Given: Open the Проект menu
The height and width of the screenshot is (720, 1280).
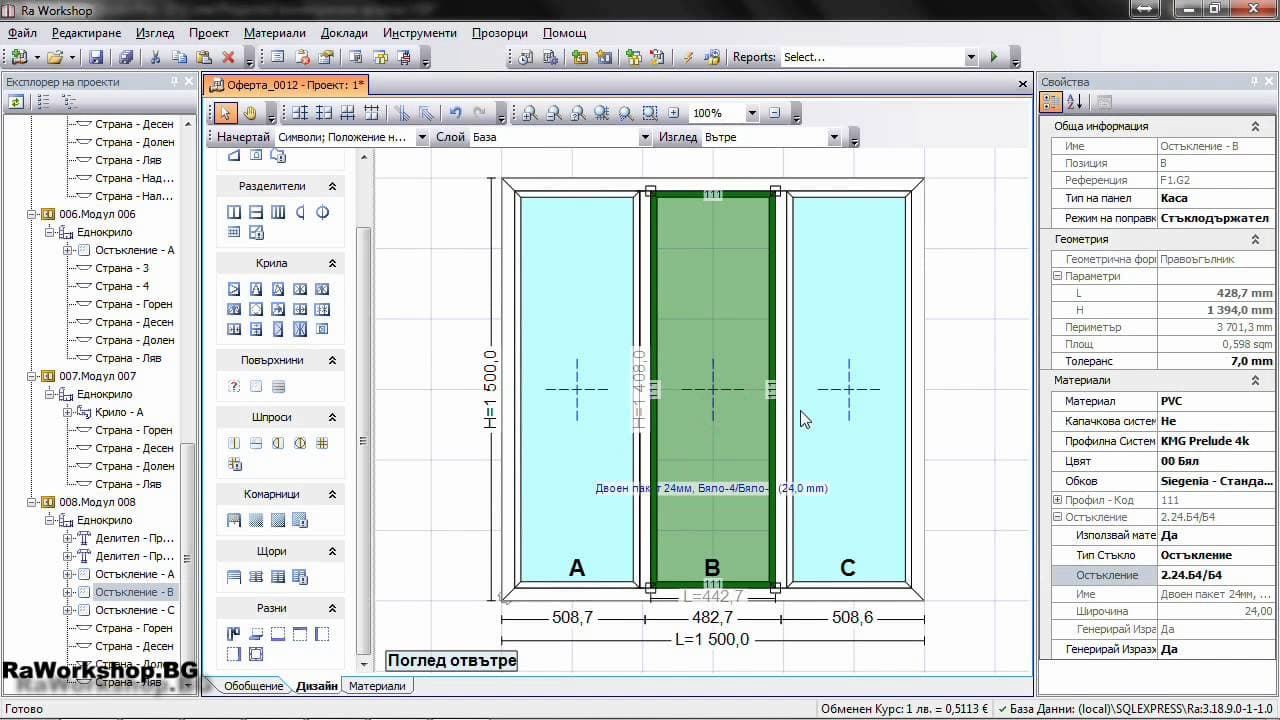Looking at the screenshot, I should pos(209,33).
